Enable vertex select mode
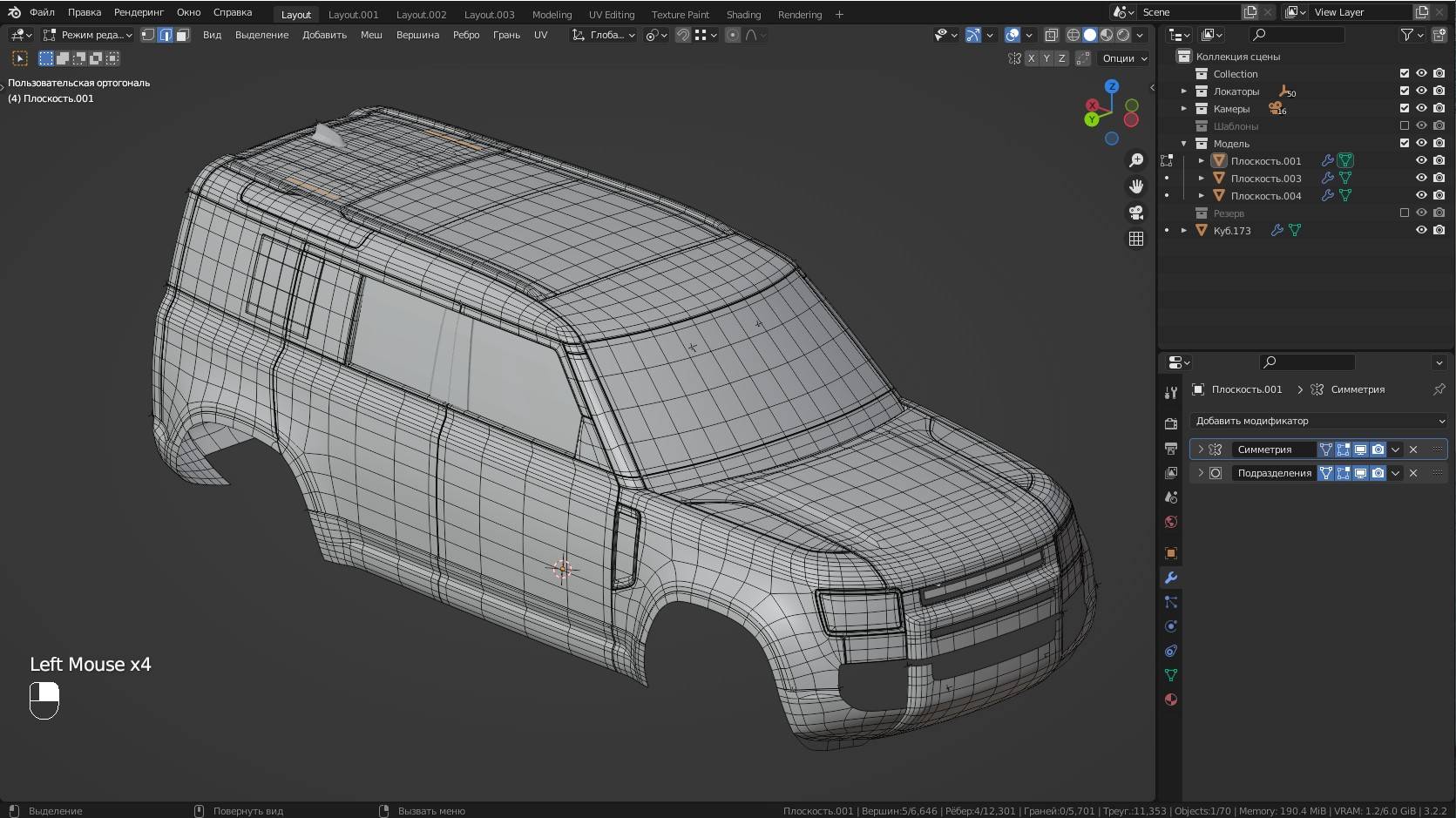Screen dimensions: 1456x818 click(148, 35)
